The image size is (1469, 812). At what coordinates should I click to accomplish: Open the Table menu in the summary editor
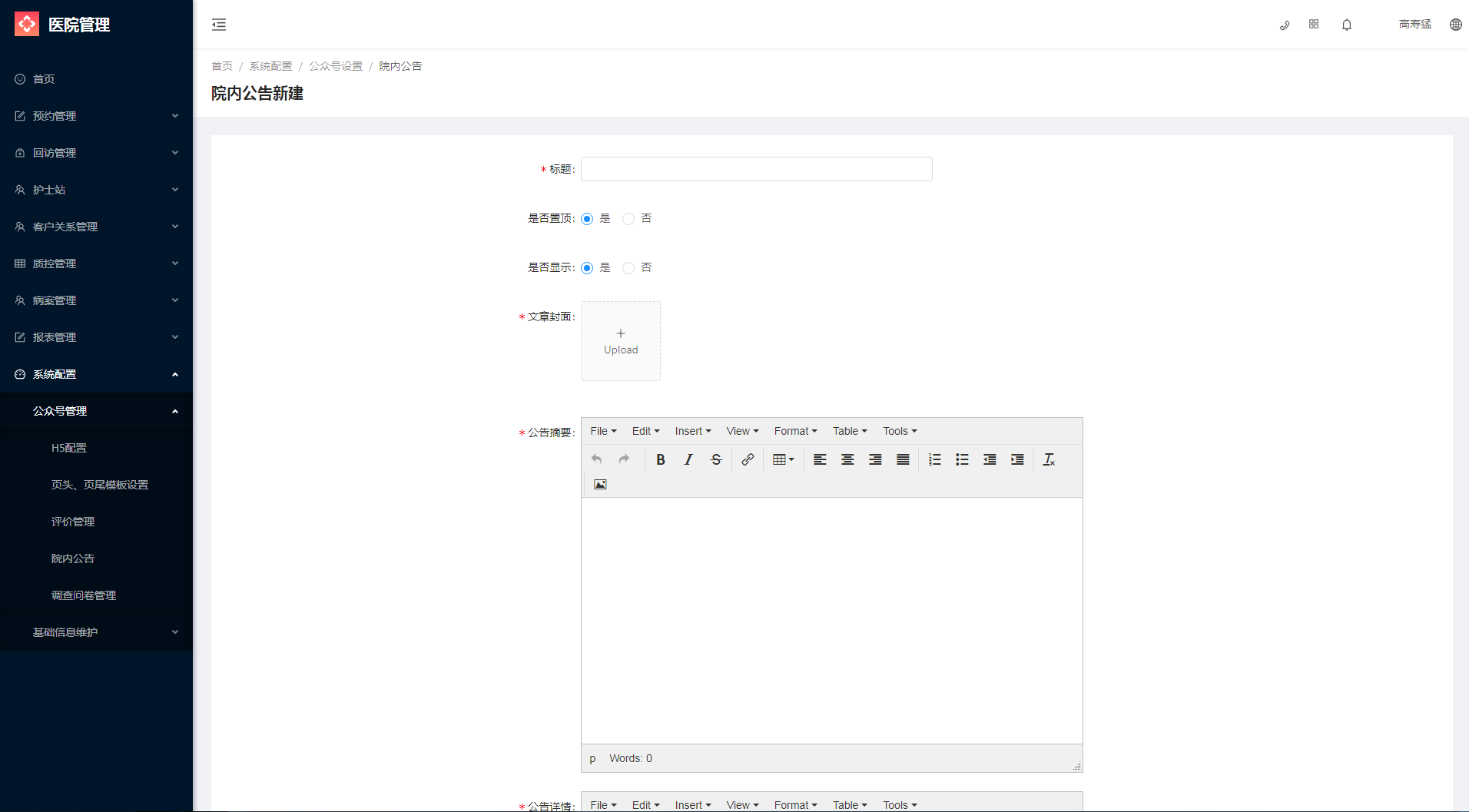(x=850, y=431)
